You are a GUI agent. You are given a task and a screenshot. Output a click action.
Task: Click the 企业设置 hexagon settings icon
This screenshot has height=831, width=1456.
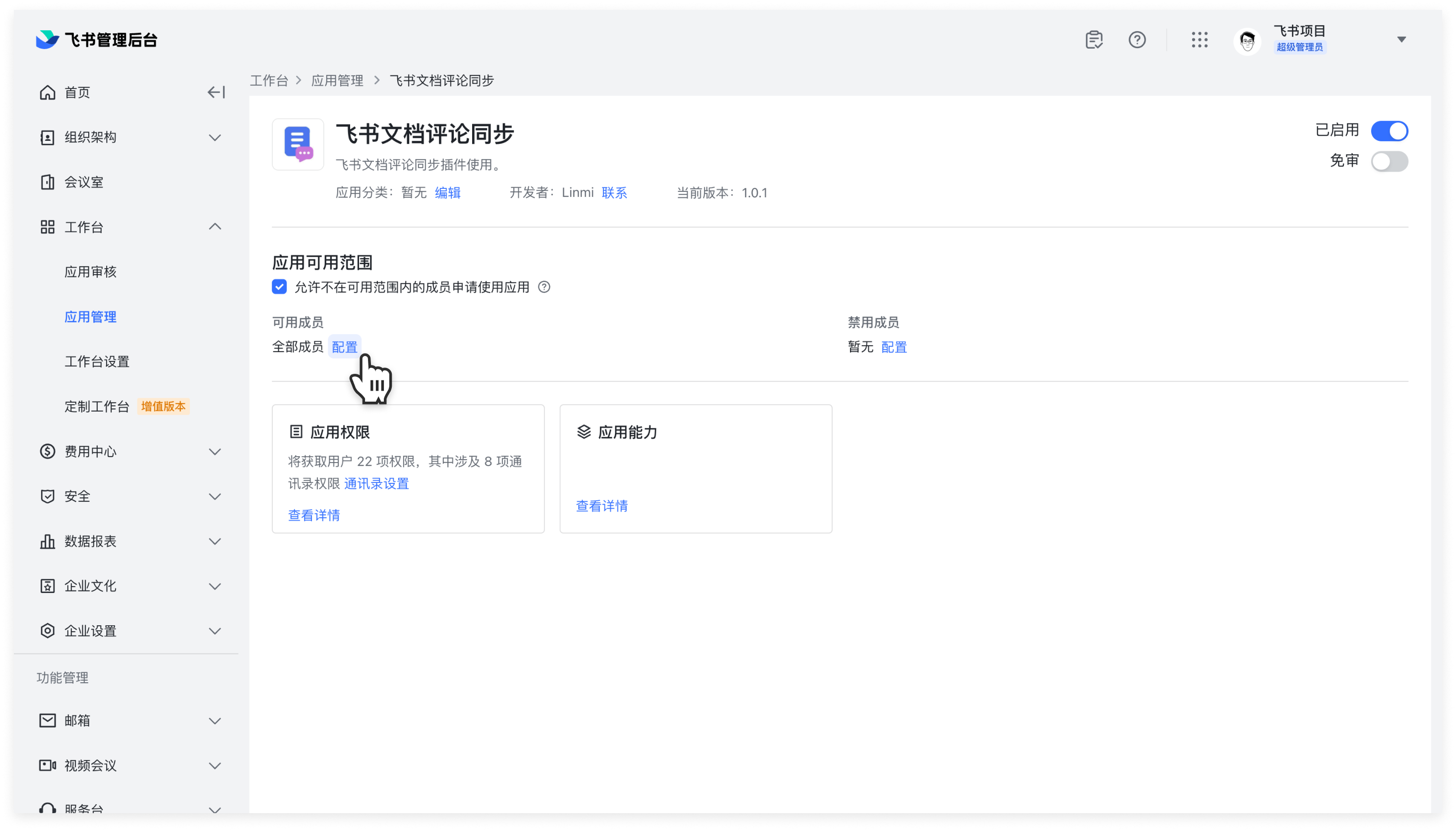(x=48, y=631)
